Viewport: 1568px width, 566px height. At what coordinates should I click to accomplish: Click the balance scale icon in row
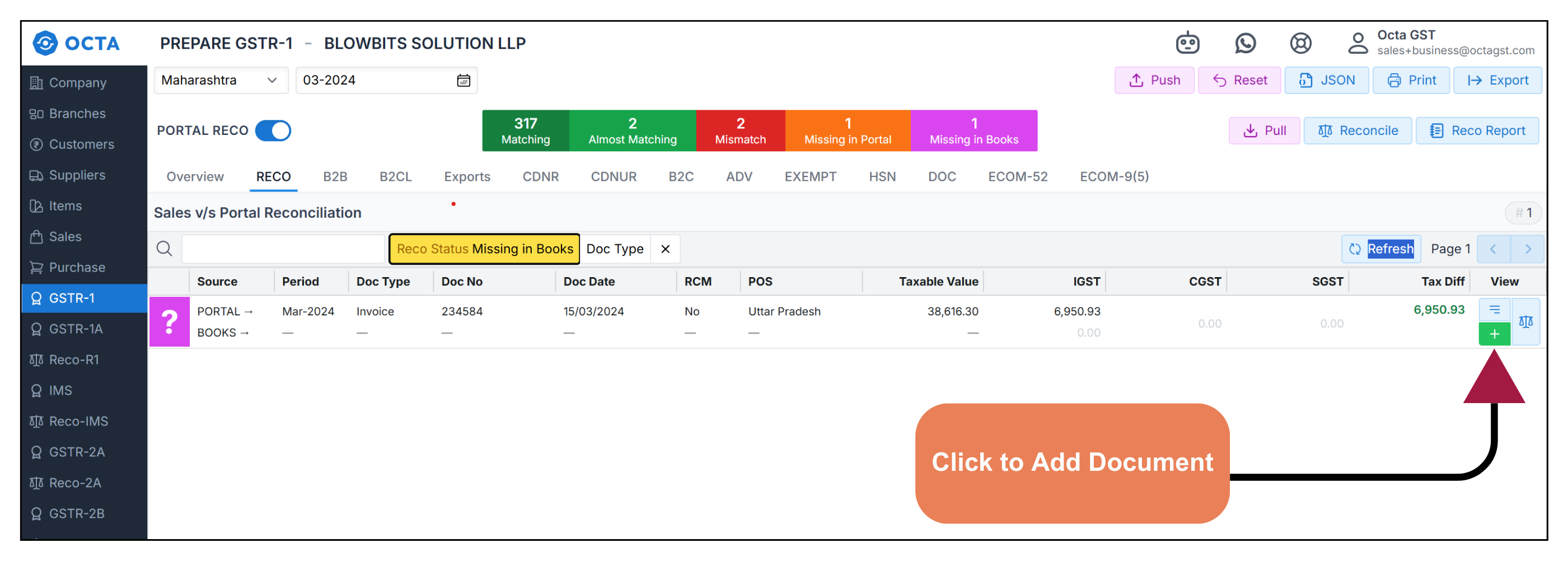click(x=1525, y=322)
